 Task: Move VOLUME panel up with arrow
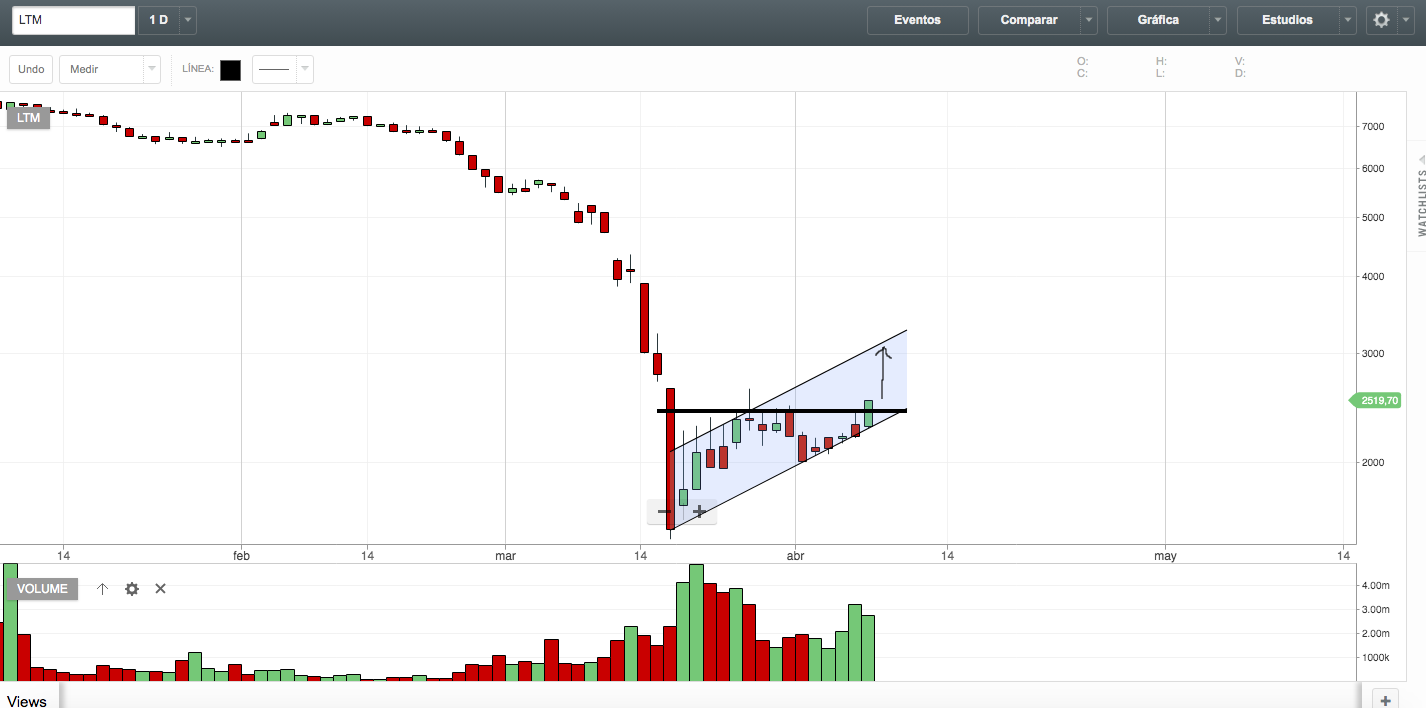pos(102,589)
